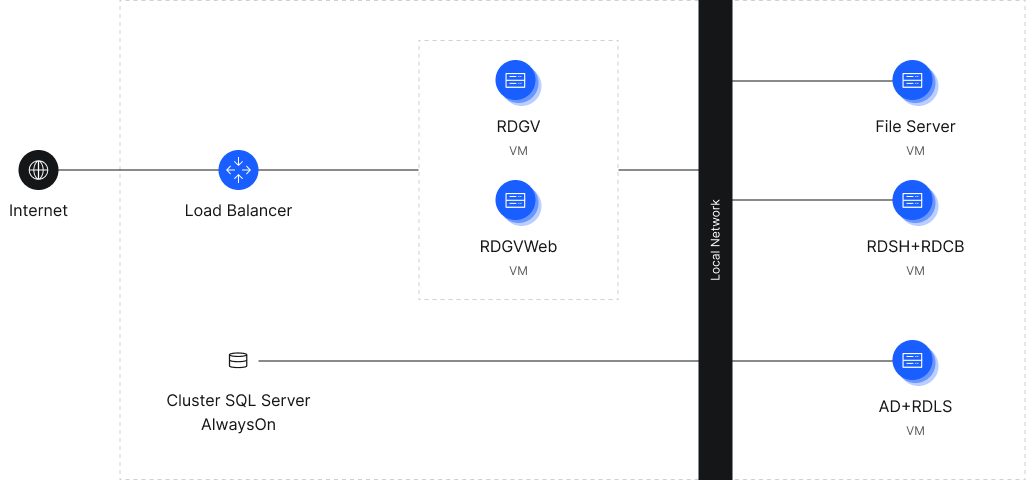Click the RDGV server icon
This screenshot has width=1026, height=480.
(x=517, y=82)
